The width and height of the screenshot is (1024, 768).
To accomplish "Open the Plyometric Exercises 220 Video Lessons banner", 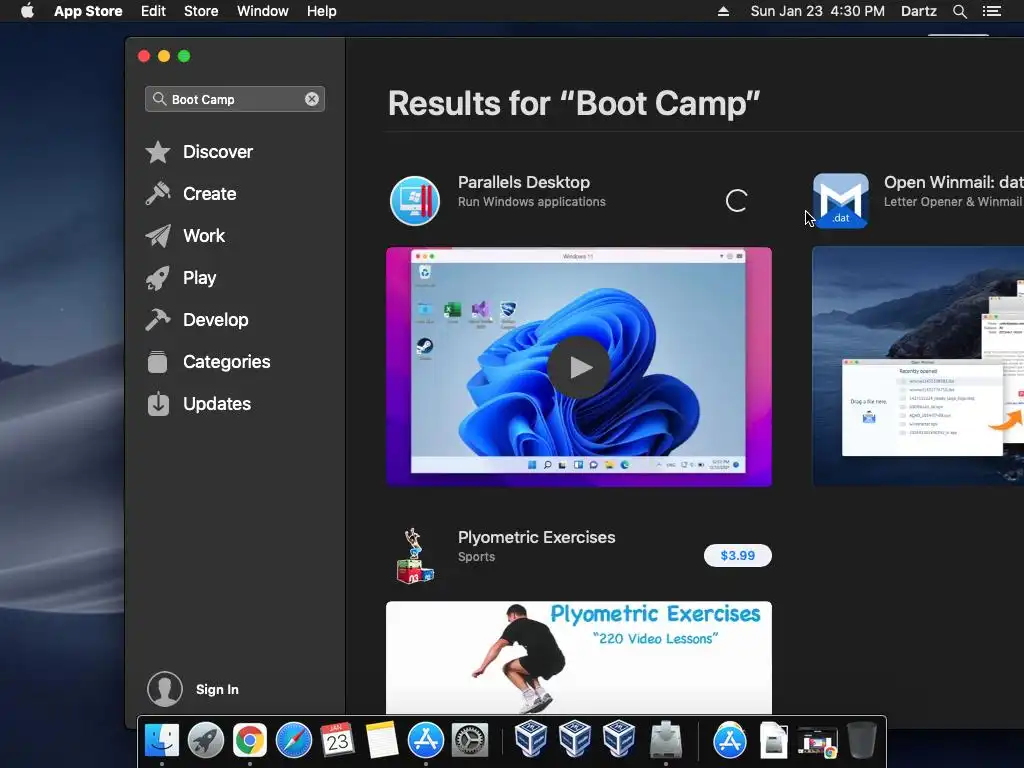I will click(x=579, y=658).
